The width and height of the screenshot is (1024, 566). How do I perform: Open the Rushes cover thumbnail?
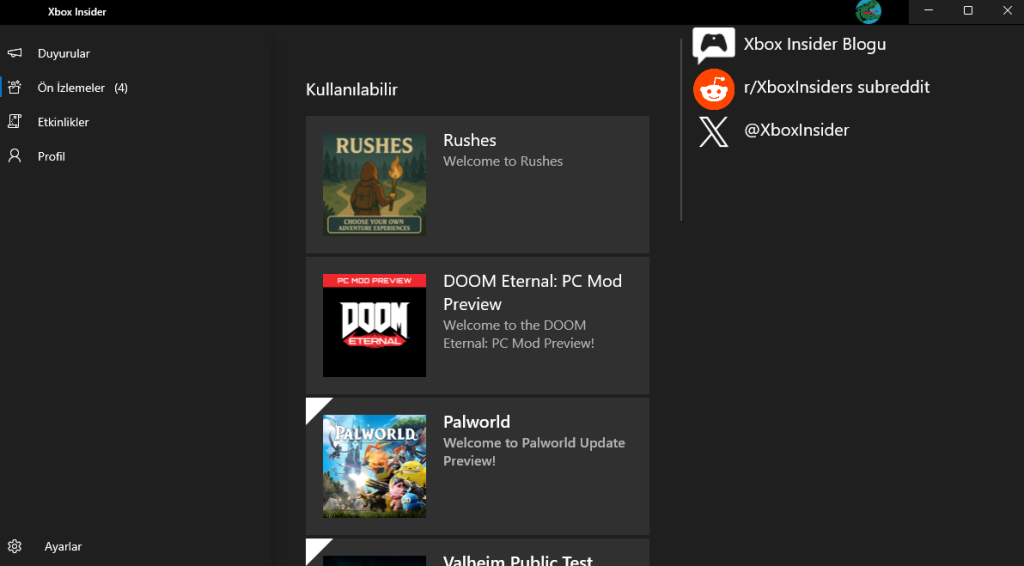[374, 184]
